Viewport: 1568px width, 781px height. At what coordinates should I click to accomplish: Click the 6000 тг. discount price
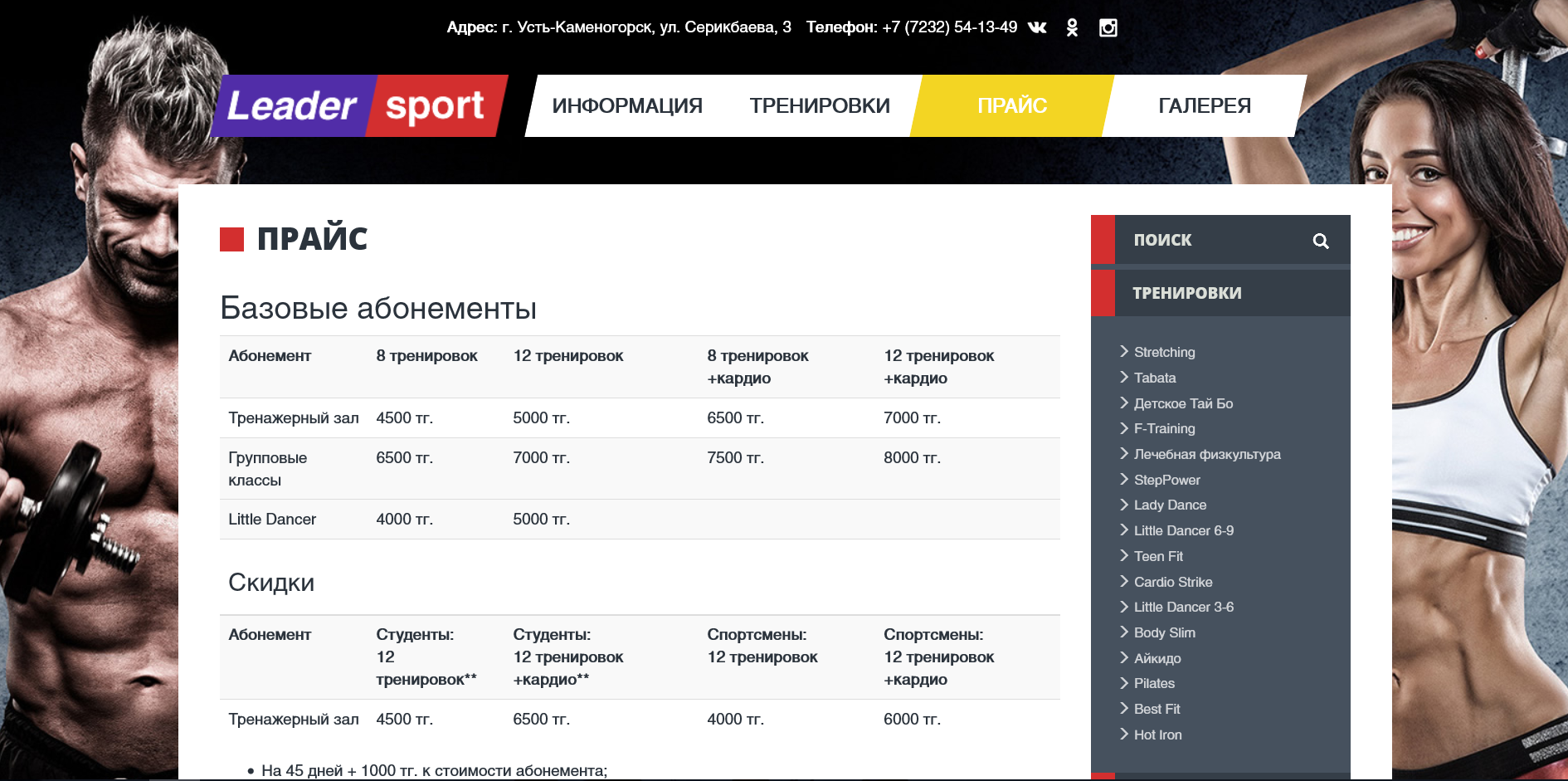coord(912,720)
